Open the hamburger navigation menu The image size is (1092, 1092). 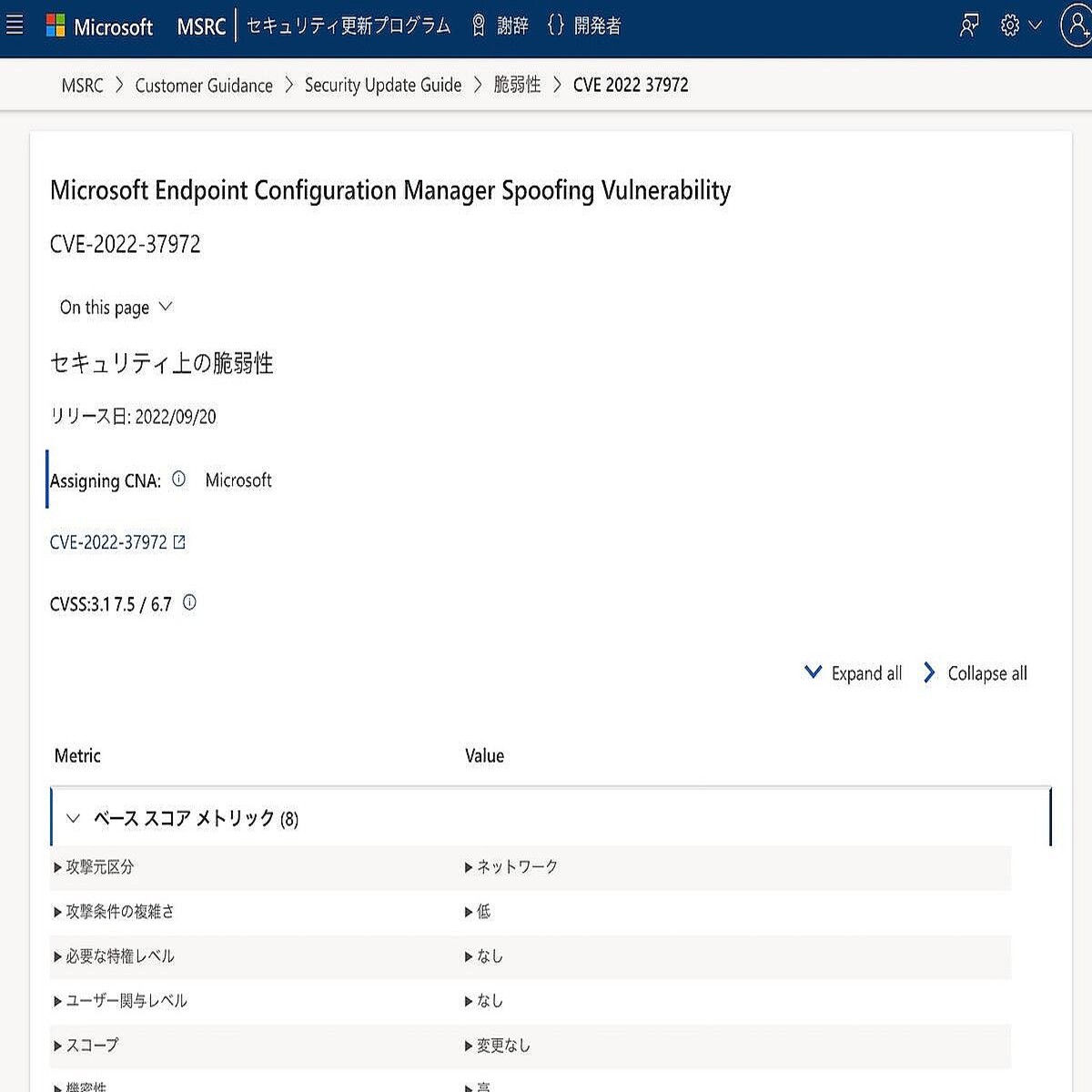pyautogui.click(x=14, y=25)
